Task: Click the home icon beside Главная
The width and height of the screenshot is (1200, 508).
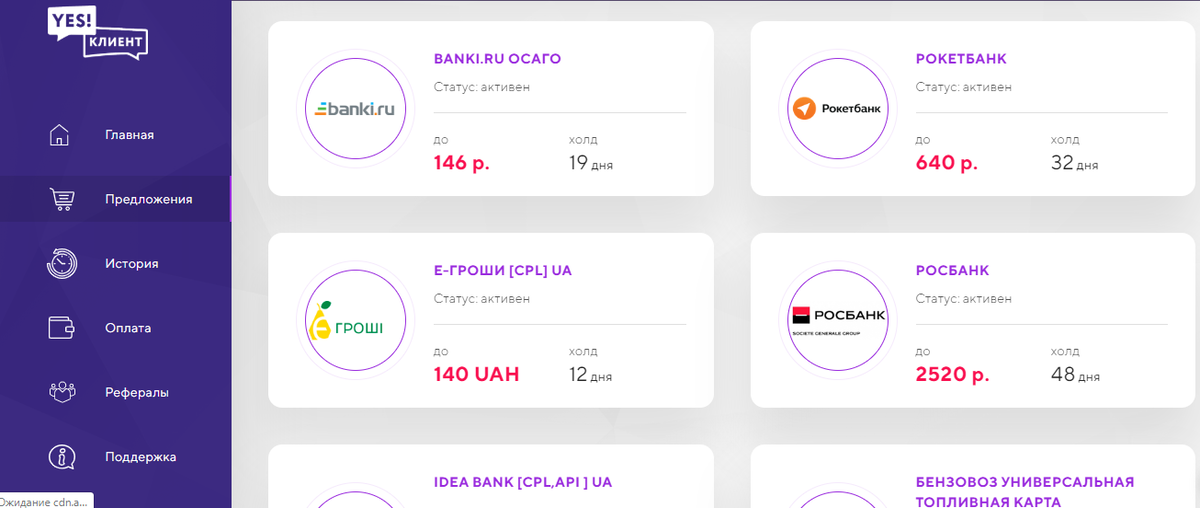Action: coord(61,135)
